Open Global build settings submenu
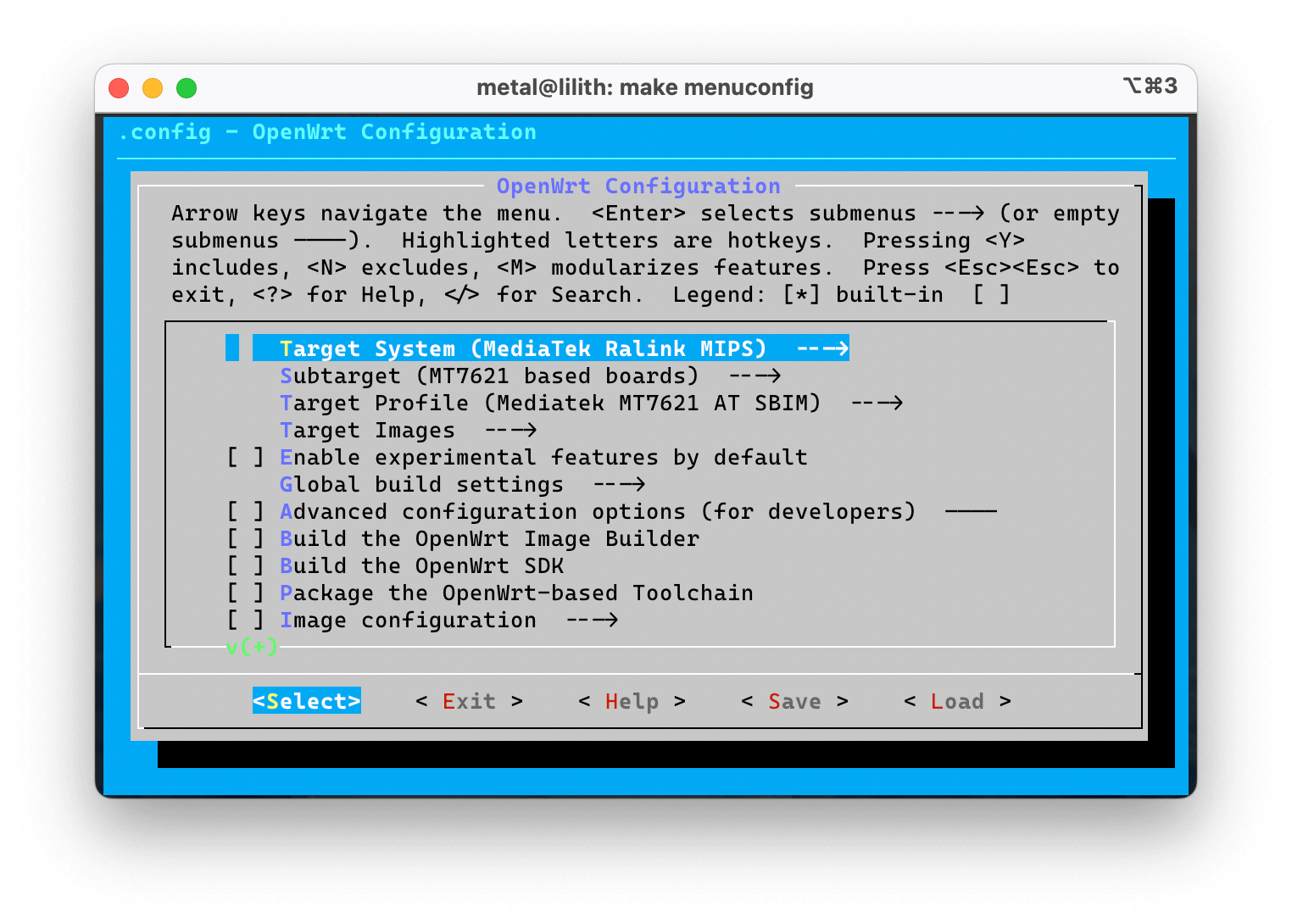The image size is (1292, 924). 462,484
